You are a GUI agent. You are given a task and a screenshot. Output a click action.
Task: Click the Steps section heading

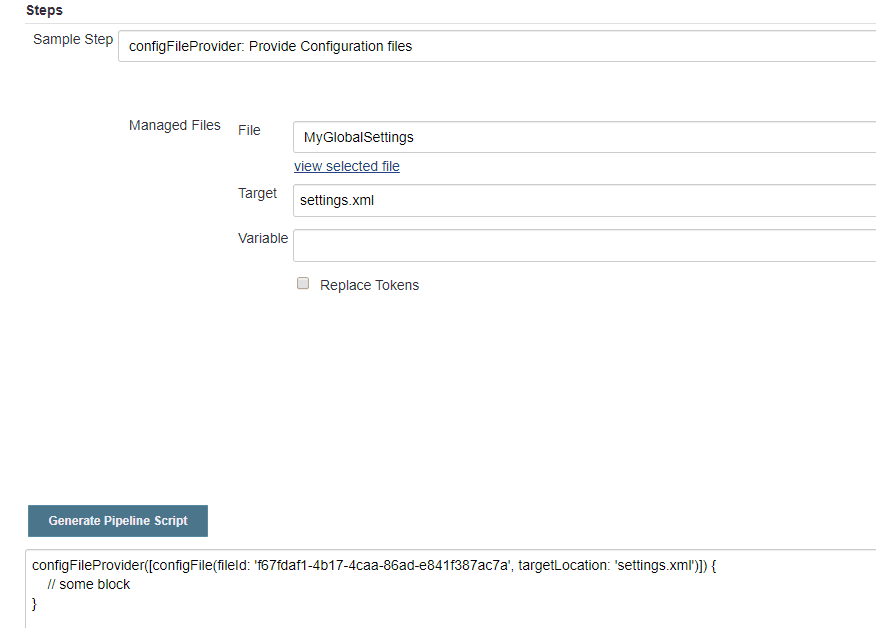pos(44,10)
